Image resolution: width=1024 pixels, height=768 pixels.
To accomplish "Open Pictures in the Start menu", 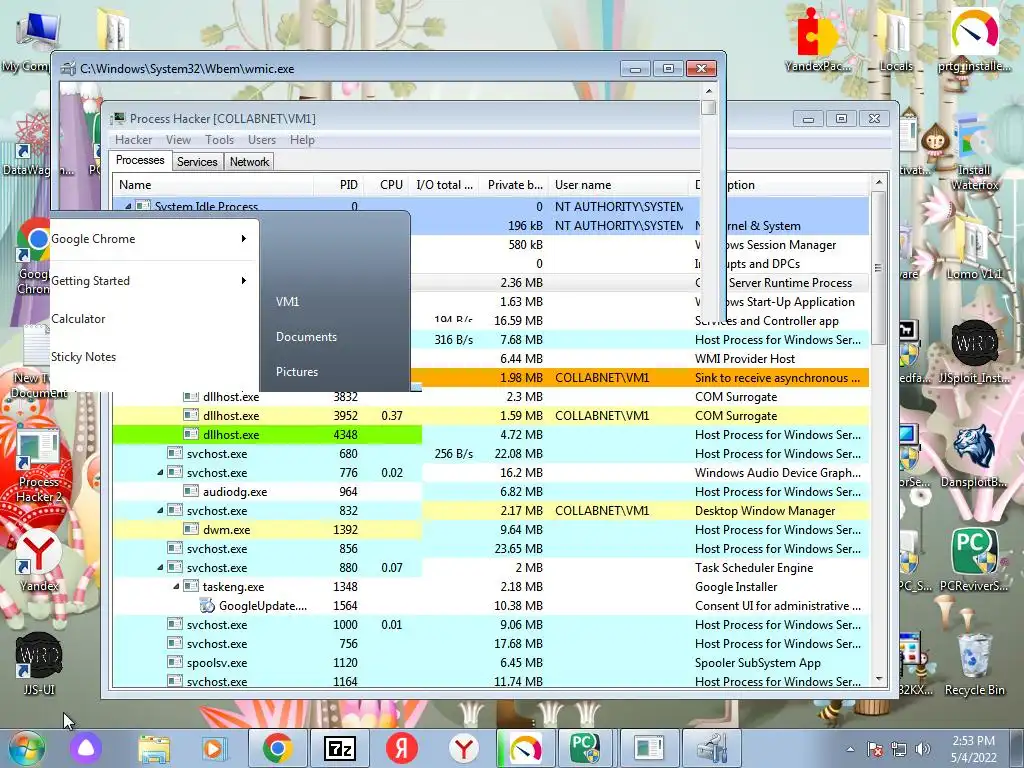I will 297,372.
